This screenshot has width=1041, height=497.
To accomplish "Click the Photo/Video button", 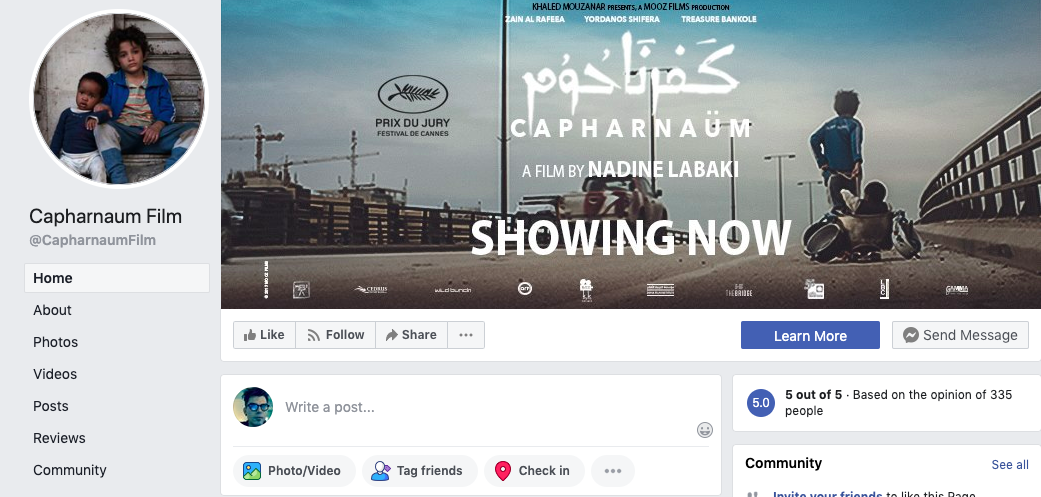I will [x=294, y=471].
